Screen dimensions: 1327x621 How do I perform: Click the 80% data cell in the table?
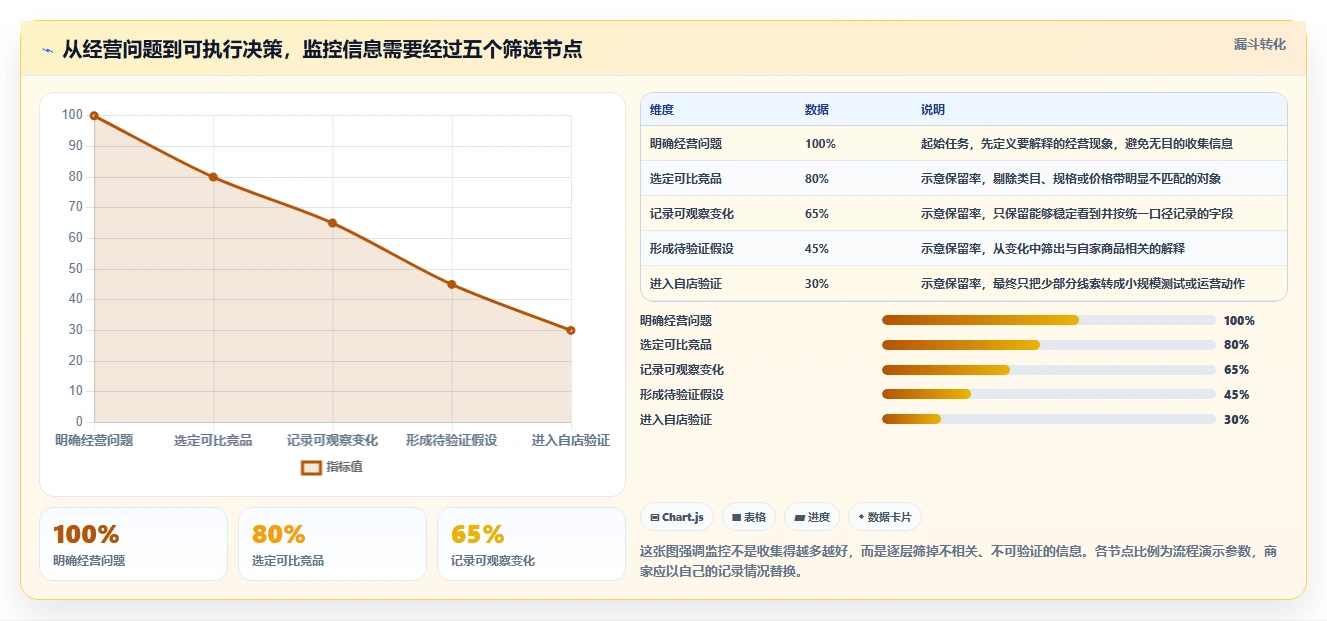(817, 179)
